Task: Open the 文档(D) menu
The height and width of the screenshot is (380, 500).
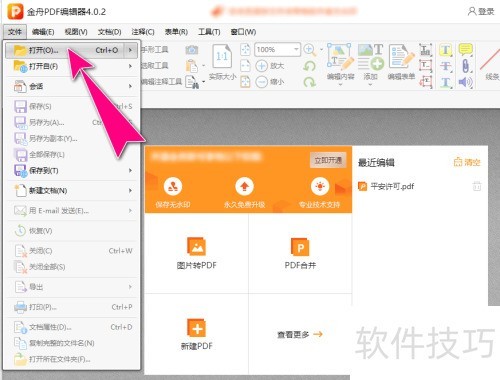Action: coord(109,32)
